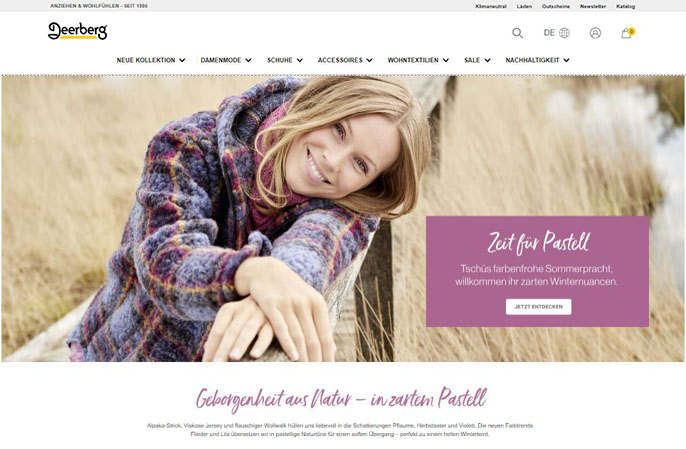The height and width of the screenshot is (449, 686).
Task: Expand the Schuhe dropdown arrow
Action: click(299, 60)
